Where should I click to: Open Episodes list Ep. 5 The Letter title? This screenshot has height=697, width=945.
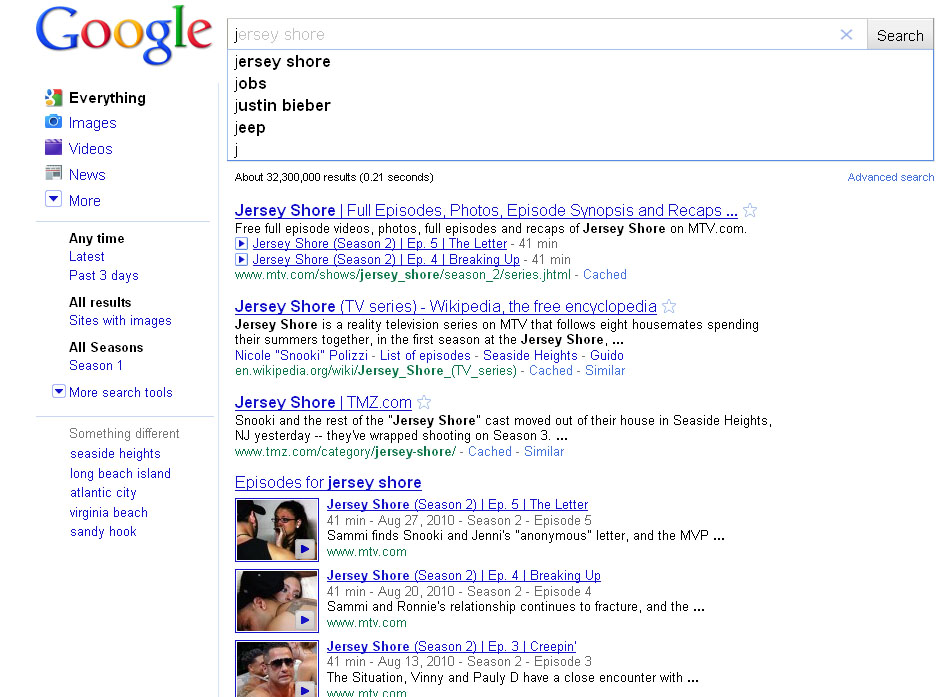[457, 504]
